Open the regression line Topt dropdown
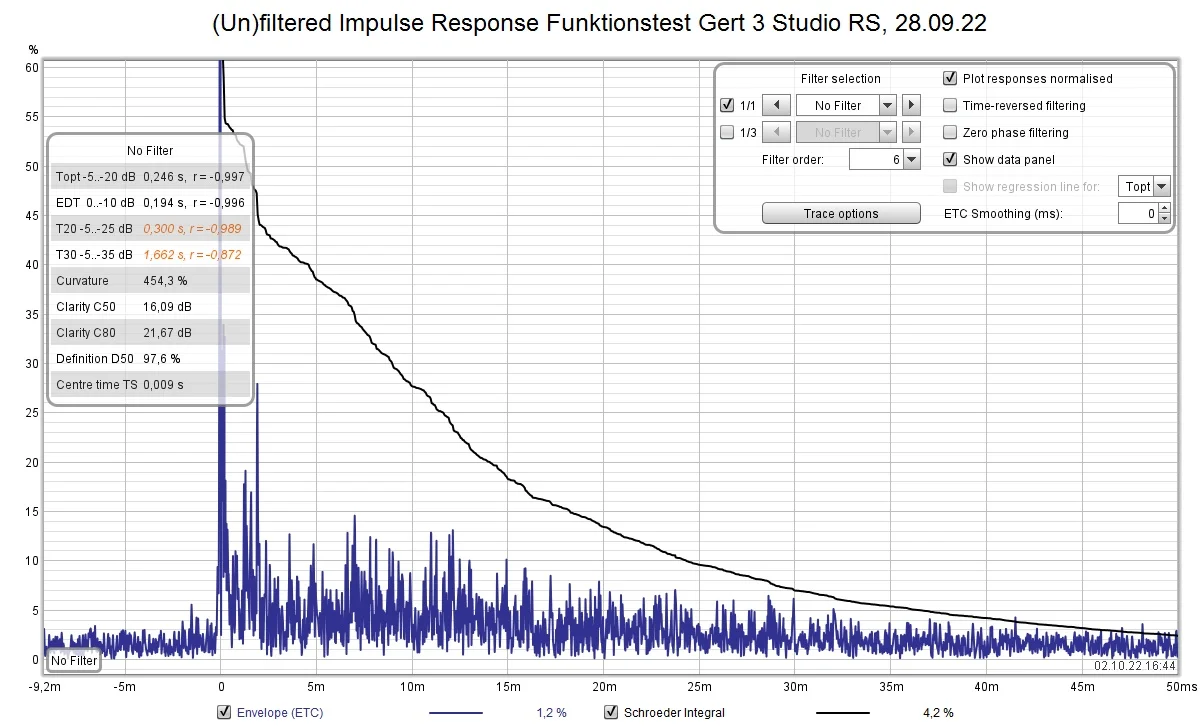The height and width of the screenshot is (727, 1200). click(x=1161, y=186)
